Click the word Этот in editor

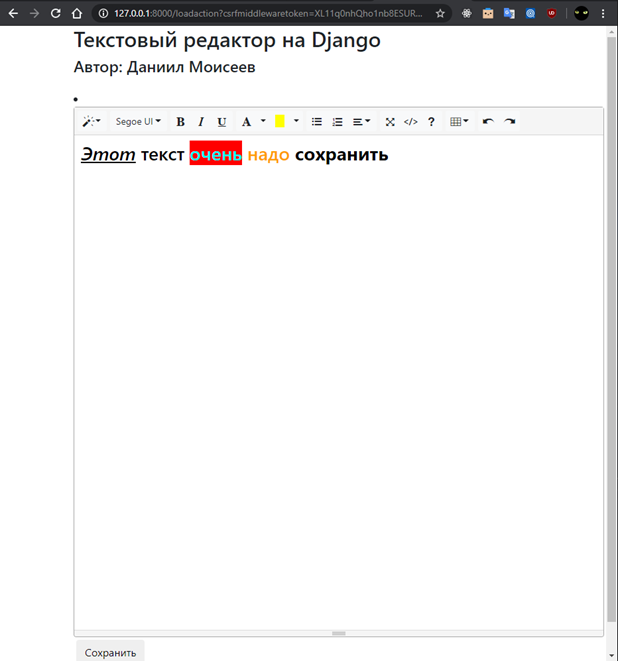click(108, 155)
